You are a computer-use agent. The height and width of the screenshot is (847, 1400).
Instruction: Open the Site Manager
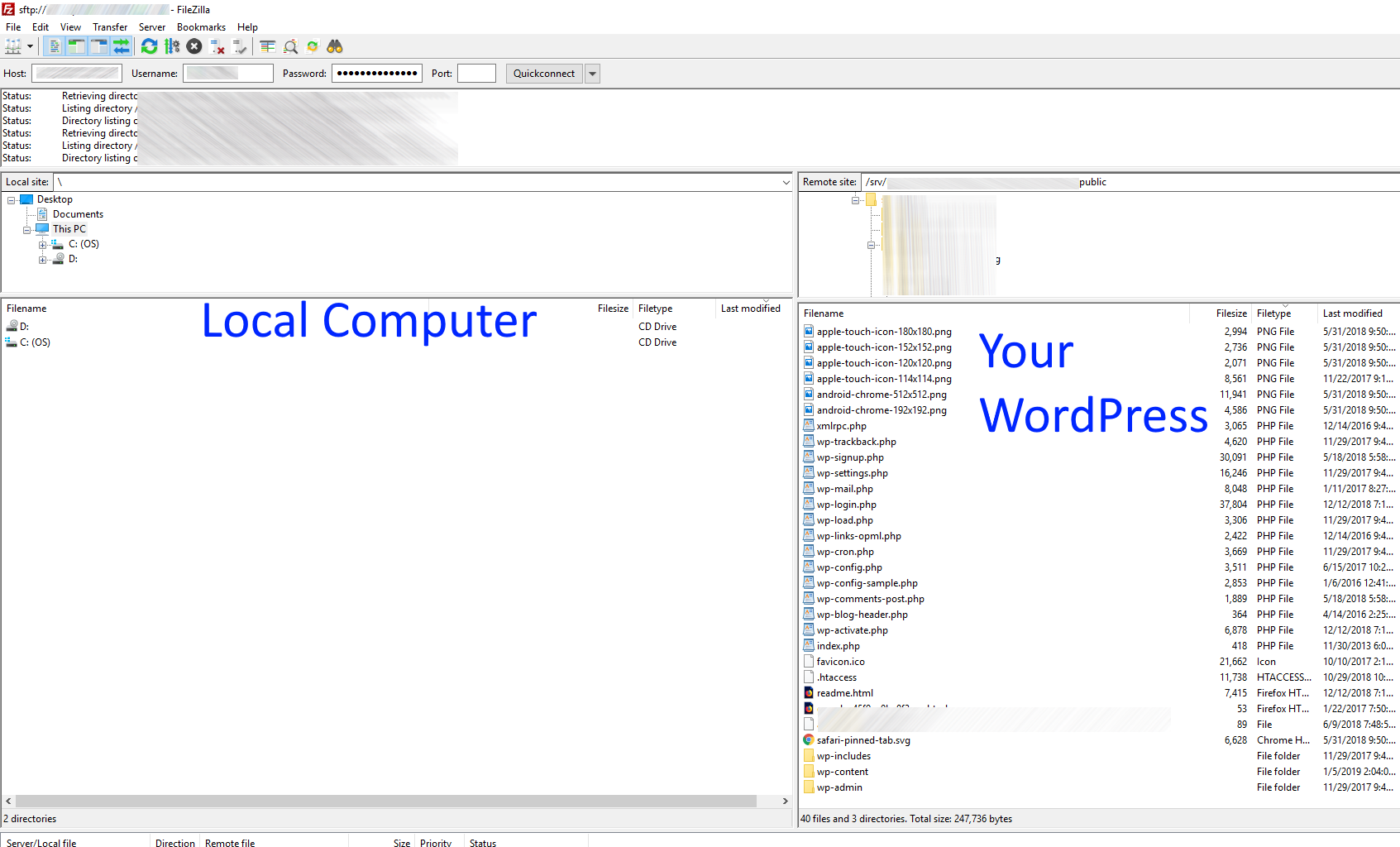[13, 46]
